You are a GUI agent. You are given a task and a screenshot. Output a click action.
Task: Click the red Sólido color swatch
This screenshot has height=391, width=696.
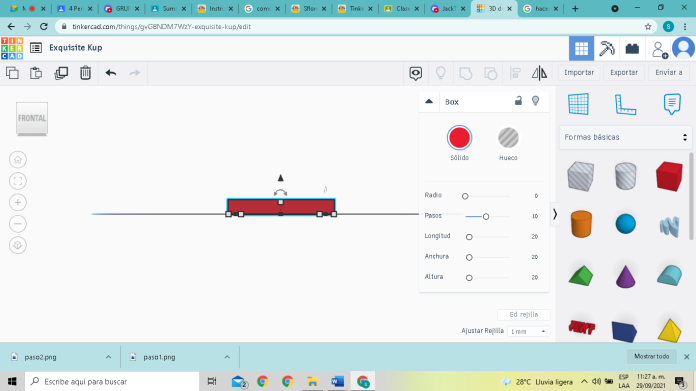coord(459,138)
